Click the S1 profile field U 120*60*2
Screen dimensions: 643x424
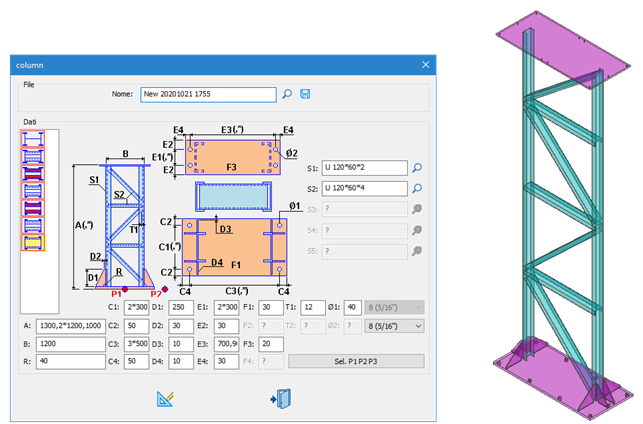pyautogui.click(x=365, y=168)
